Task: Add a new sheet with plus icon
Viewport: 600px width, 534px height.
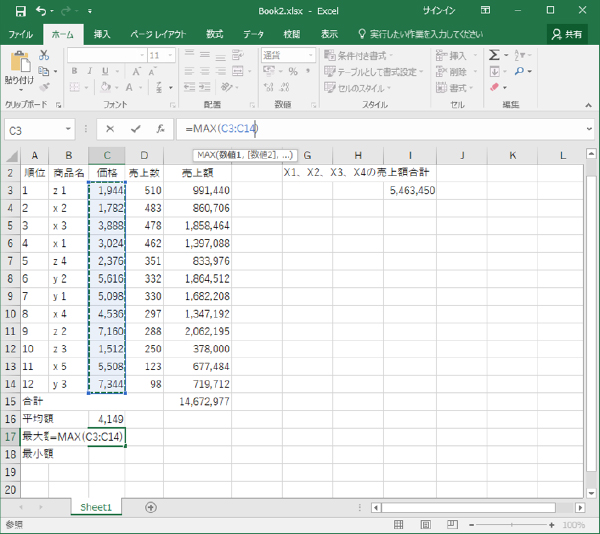Action: 151,508
